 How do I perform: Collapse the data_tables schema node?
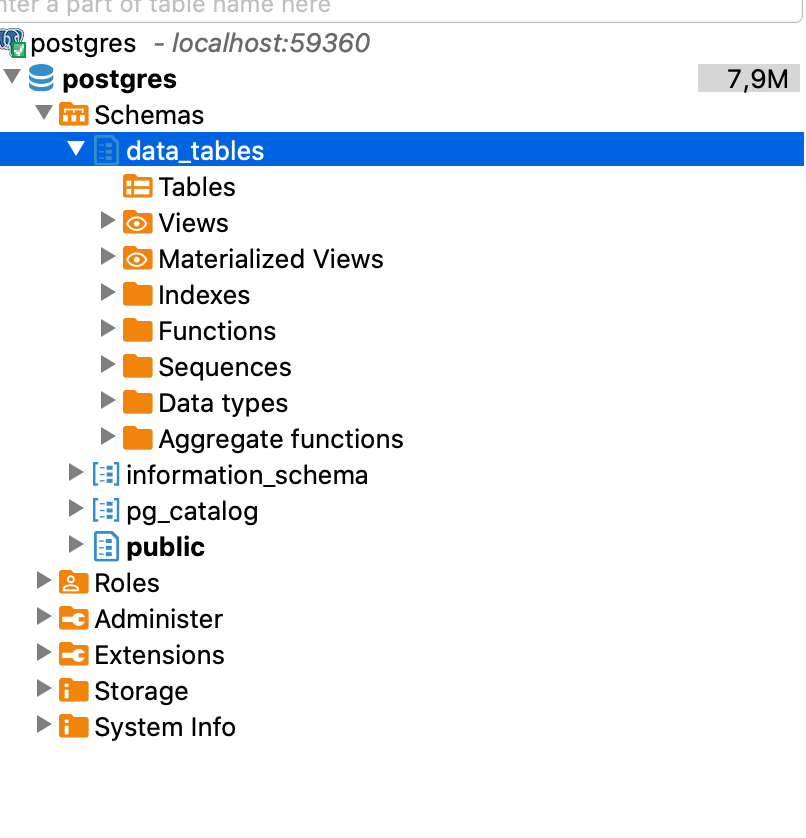76,150
